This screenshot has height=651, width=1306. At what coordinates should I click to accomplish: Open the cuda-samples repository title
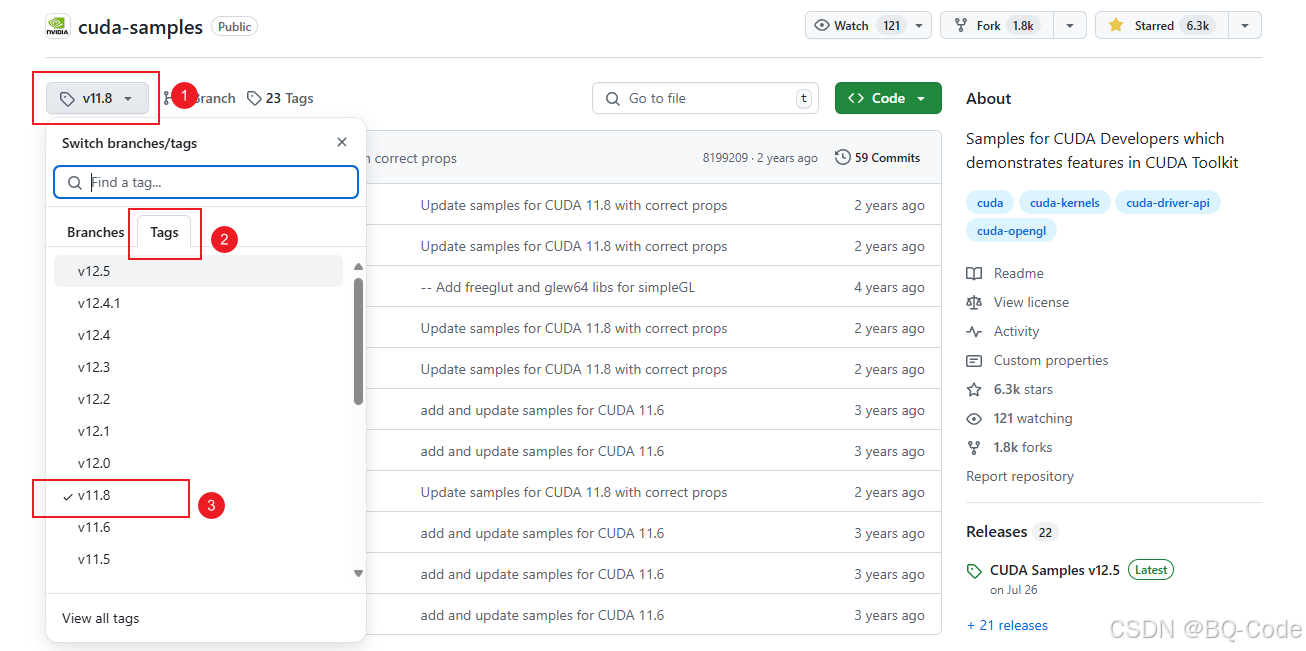coord(140,27)
